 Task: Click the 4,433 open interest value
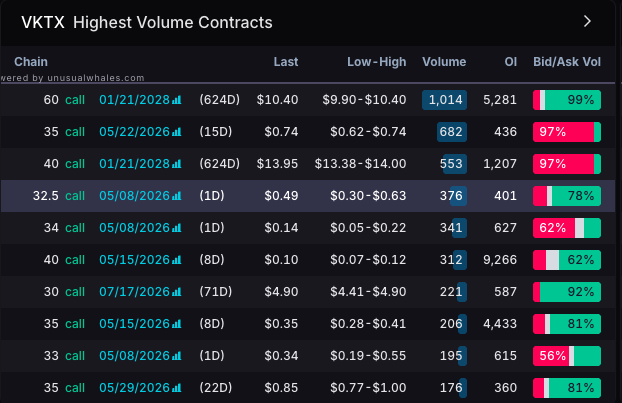(x=500, y=324)
